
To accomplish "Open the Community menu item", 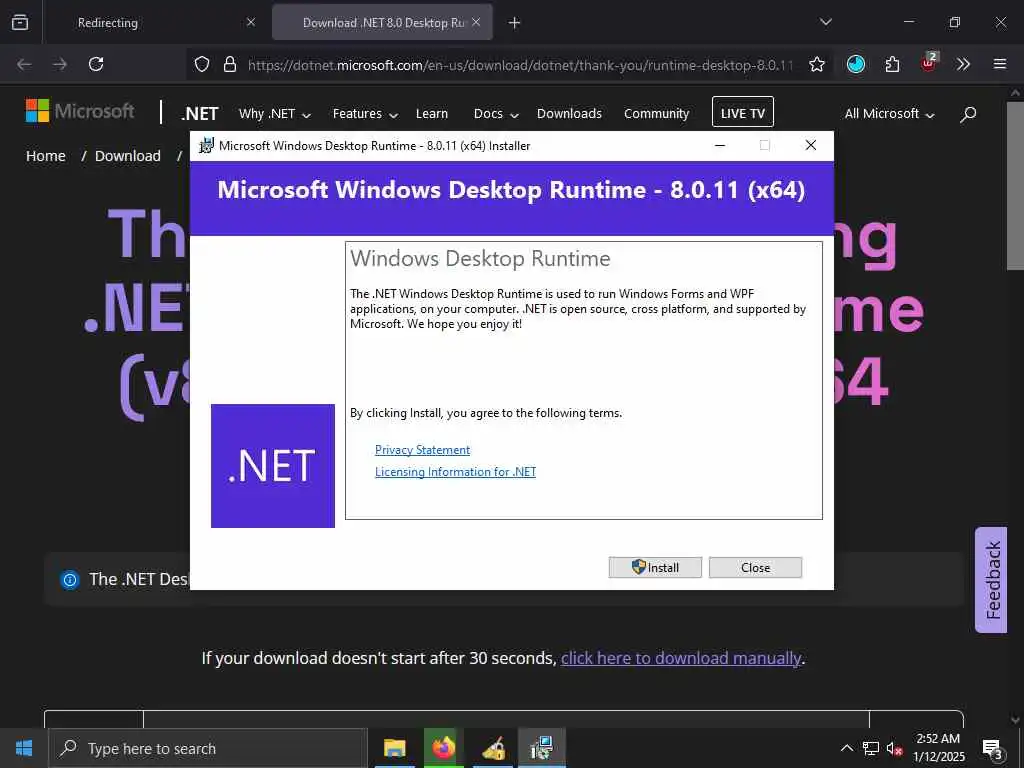I will point(656,114).
